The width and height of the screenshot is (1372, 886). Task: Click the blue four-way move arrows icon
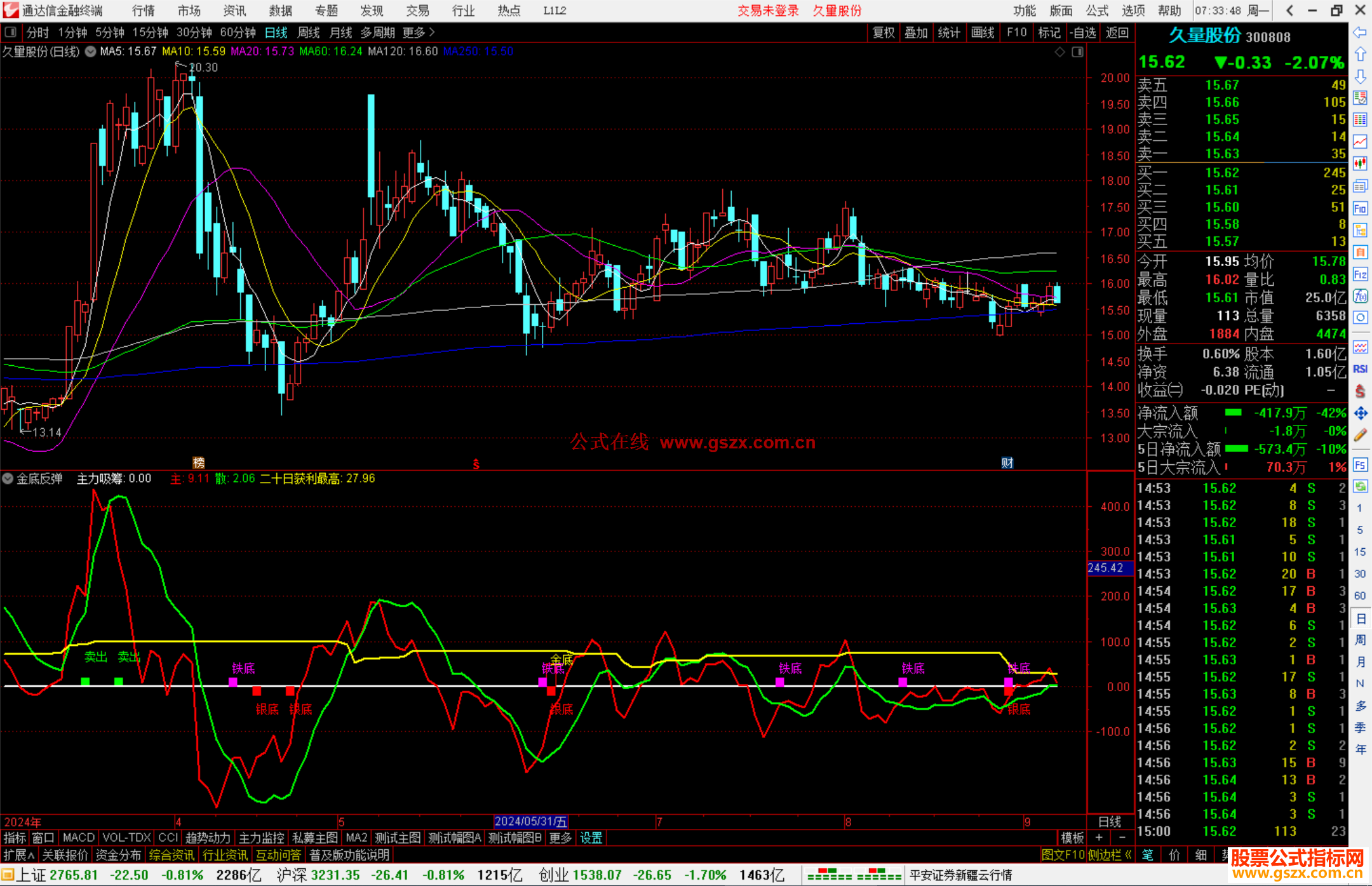click(1360, 413)
